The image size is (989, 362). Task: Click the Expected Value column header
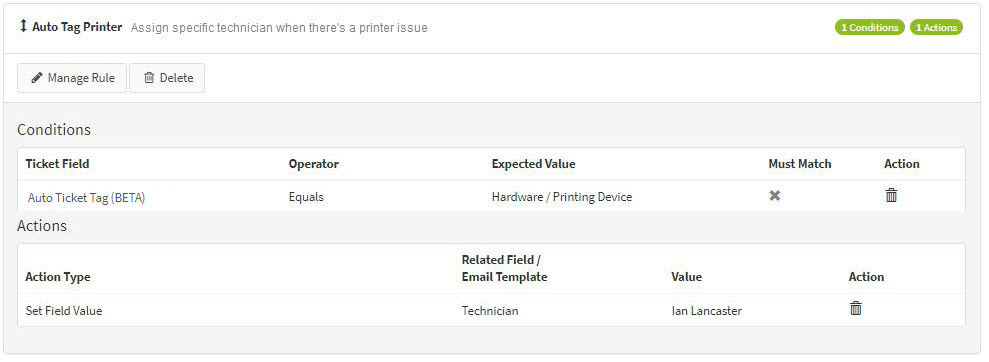click(x=533, y=164)
